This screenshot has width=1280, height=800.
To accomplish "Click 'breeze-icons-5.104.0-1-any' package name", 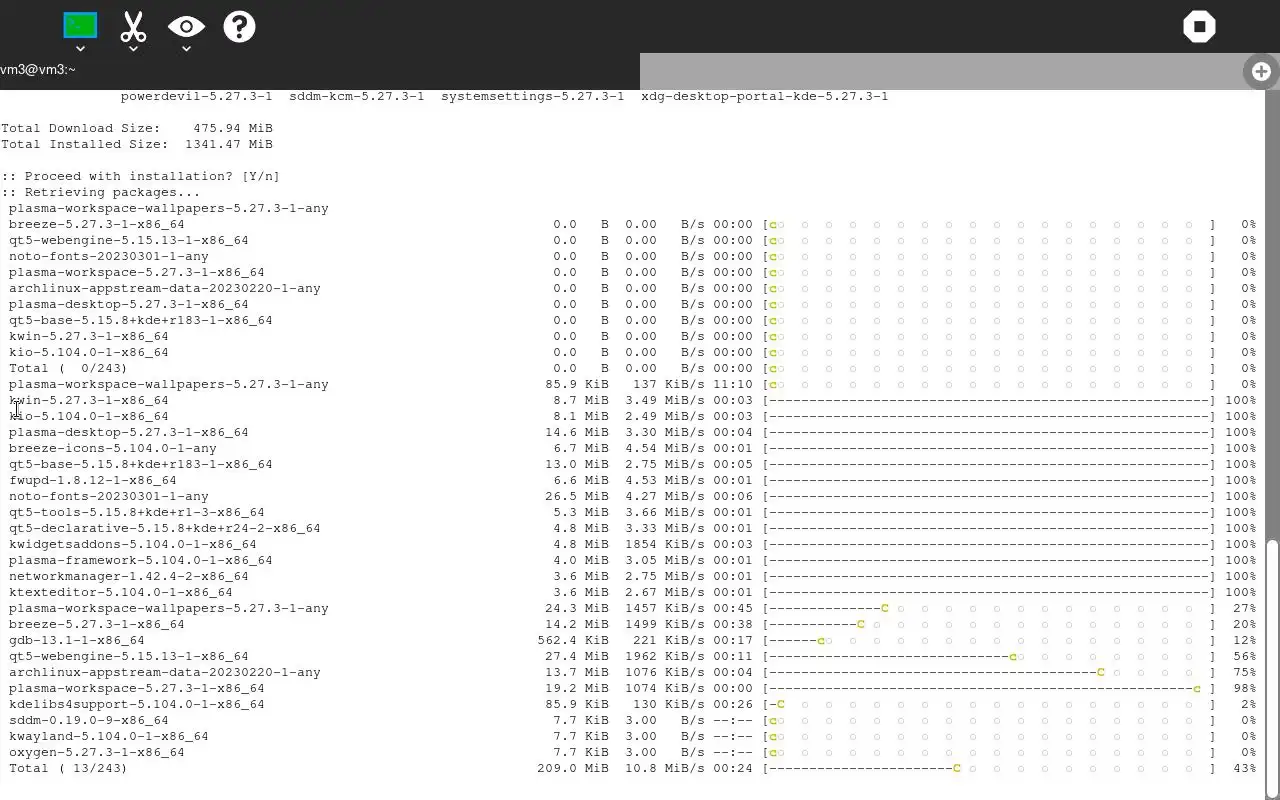I will tap(113, 448).
